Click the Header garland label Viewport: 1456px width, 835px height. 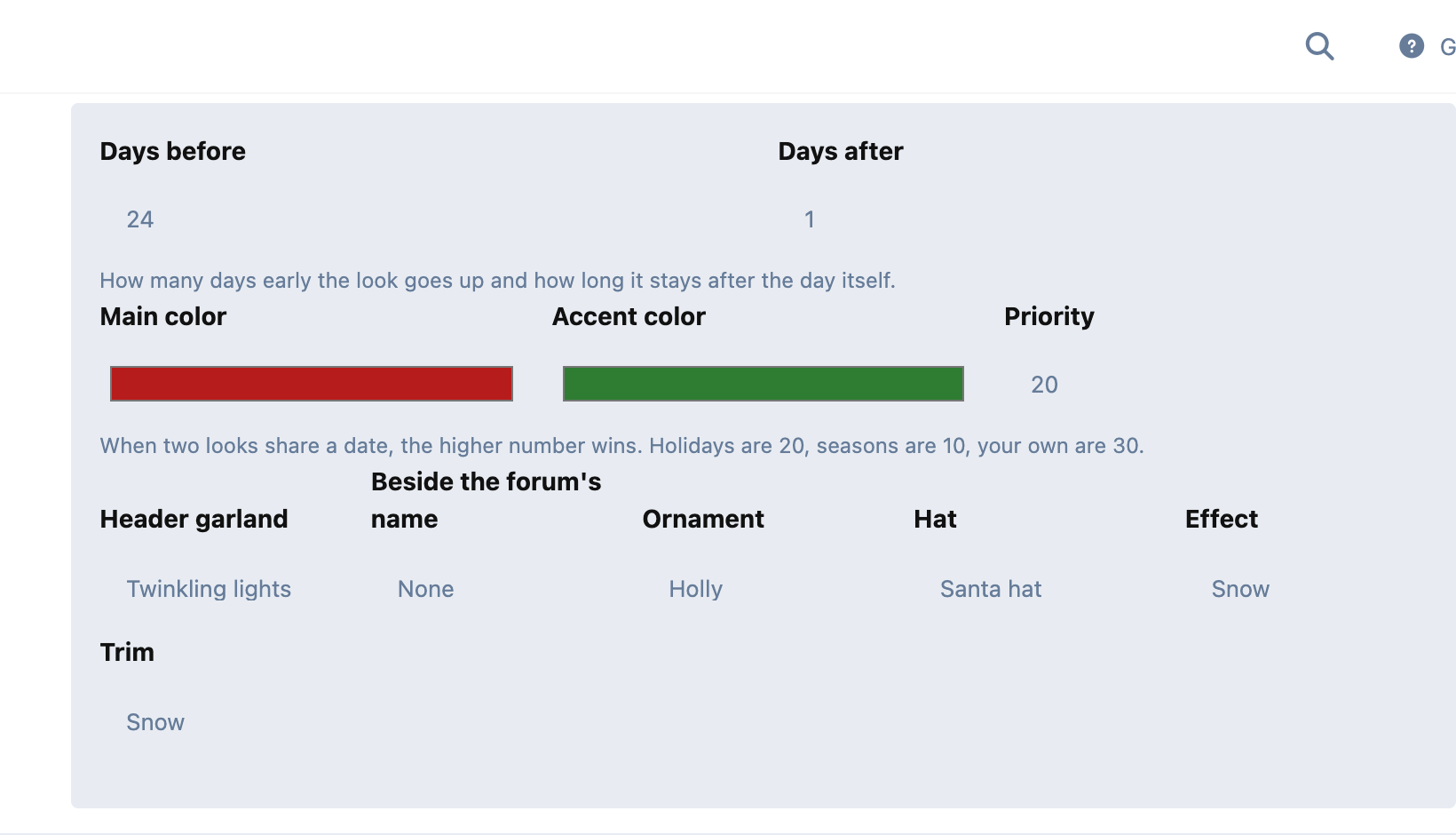click(194, 520)
